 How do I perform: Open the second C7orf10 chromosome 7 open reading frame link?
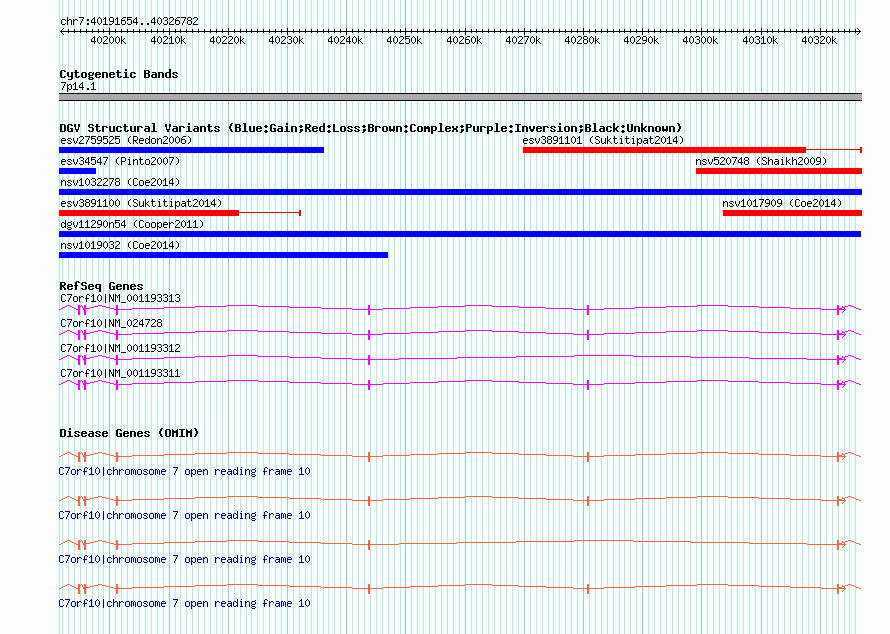184,515
